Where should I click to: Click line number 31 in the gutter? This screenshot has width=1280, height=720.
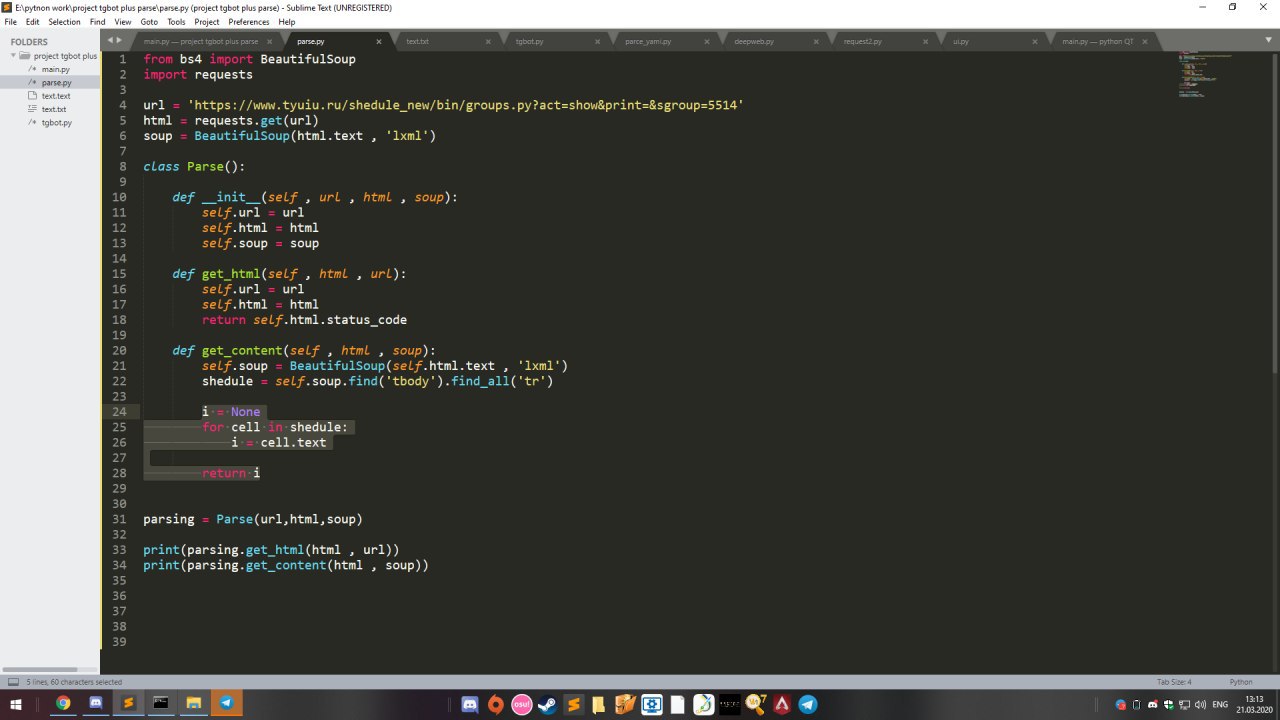click(x=120, y=519)
